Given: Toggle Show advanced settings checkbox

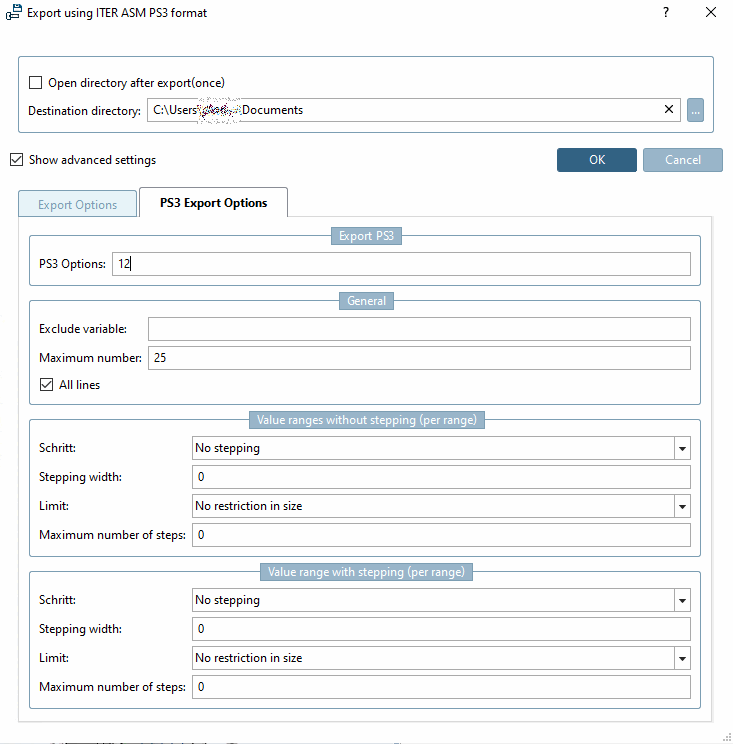Looking at the screenshot, I should pos(16,159).
